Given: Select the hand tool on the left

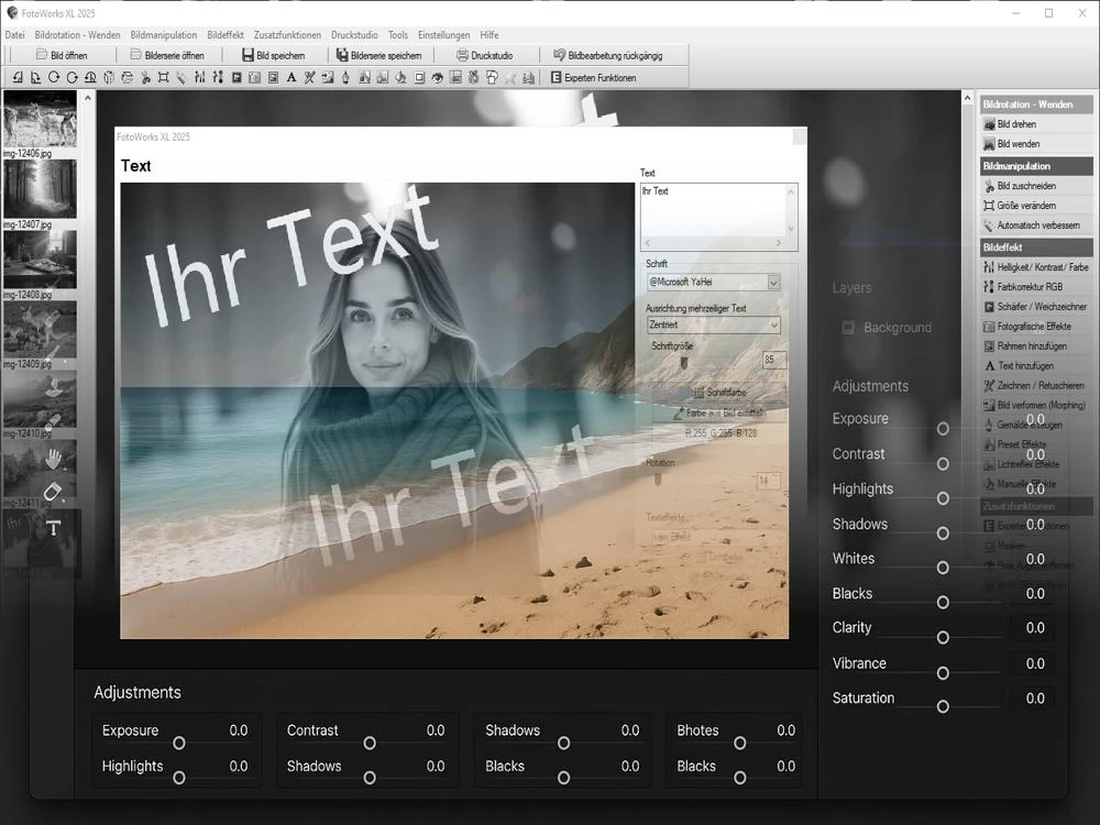Looking at the screenshot, I should pyautogui.click(x=53, y=459).
